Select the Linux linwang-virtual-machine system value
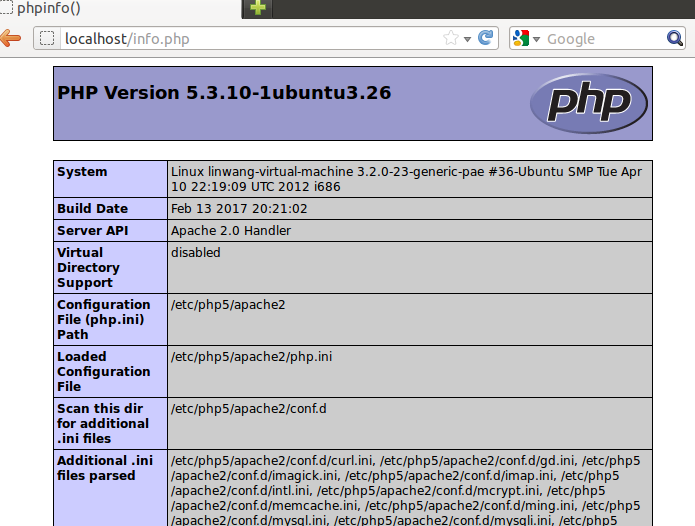The height and width of the screenshot is (526, 695). pos(406,179)
